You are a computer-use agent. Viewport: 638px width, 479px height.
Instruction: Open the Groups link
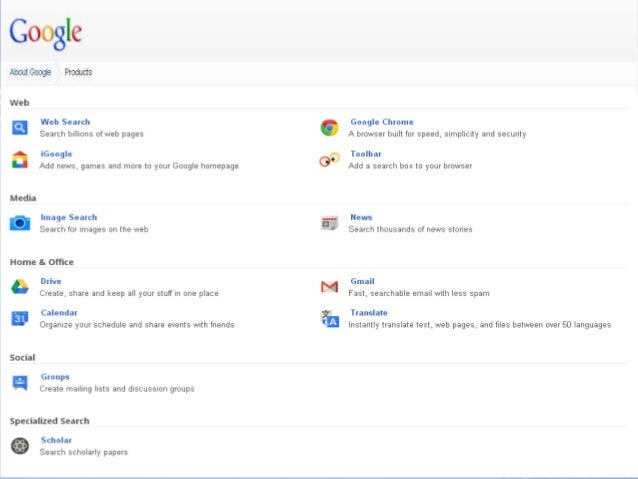click(55, 377)
